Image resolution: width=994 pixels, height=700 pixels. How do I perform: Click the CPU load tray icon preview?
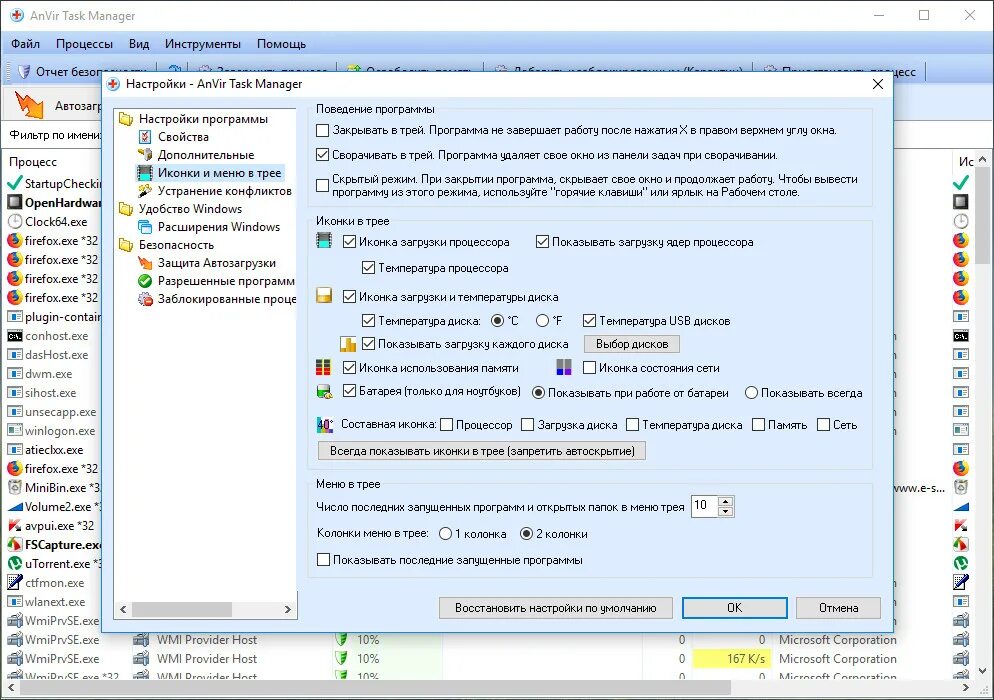coord(323,240)
